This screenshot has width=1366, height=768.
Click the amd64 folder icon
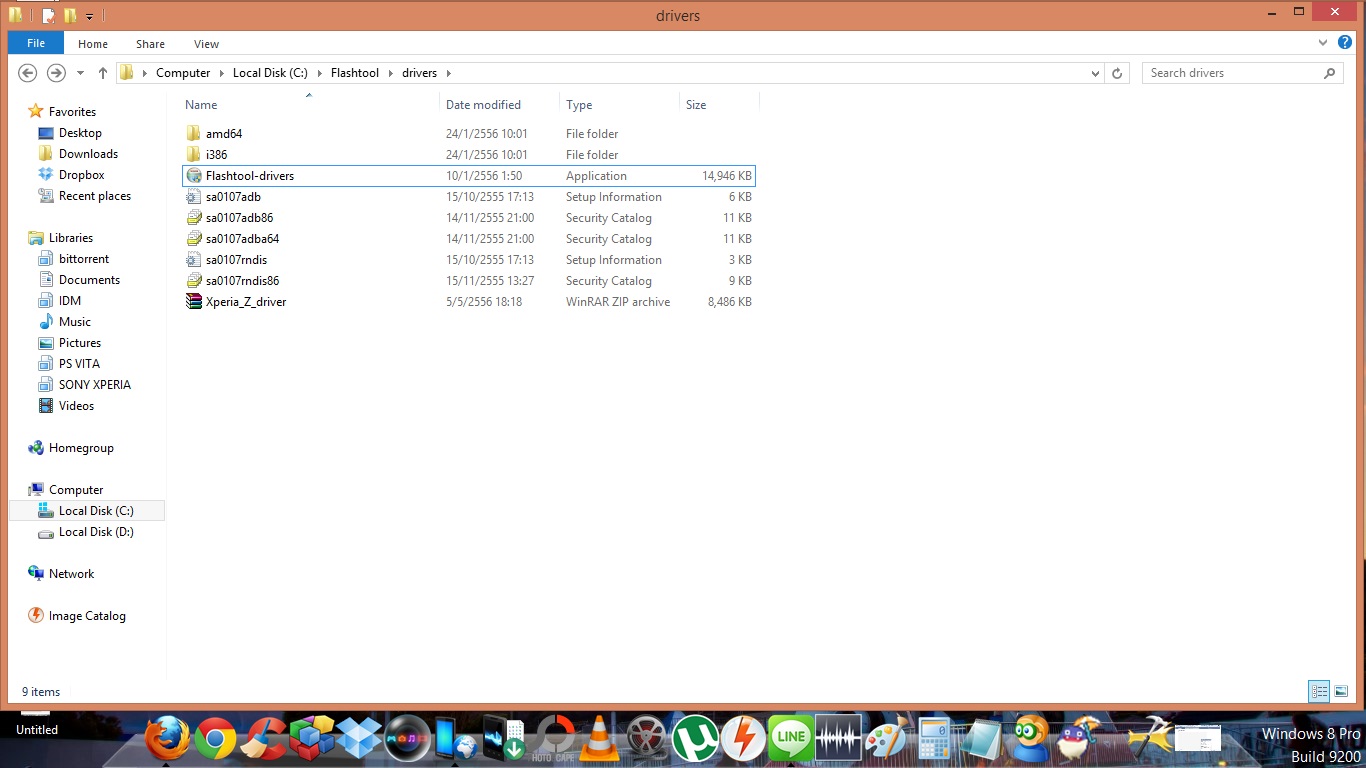click(194, 134)
